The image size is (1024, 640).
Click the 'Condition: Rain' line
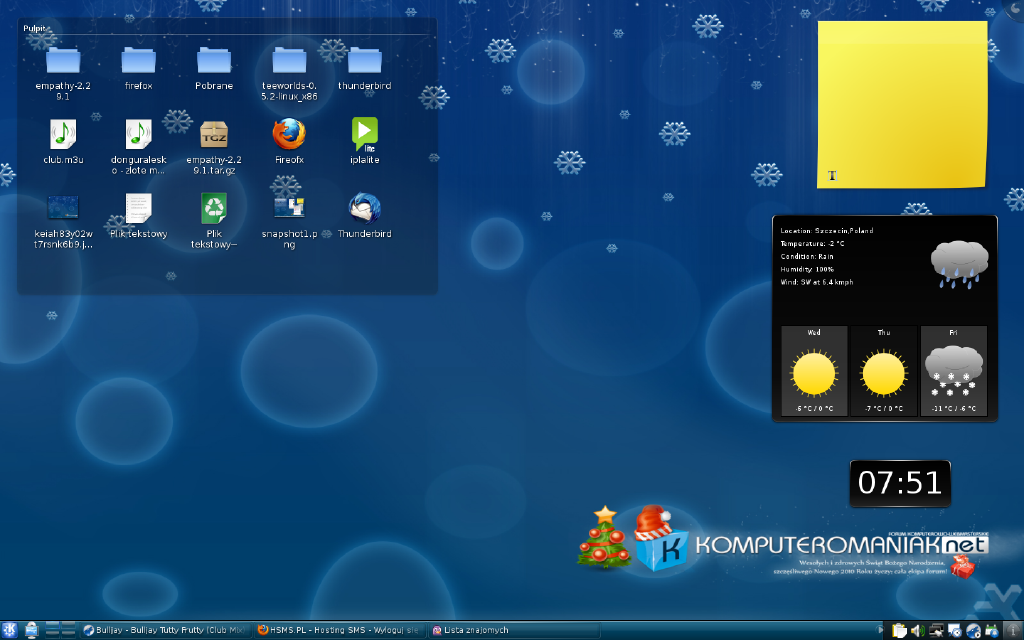[x=807, y=257]
